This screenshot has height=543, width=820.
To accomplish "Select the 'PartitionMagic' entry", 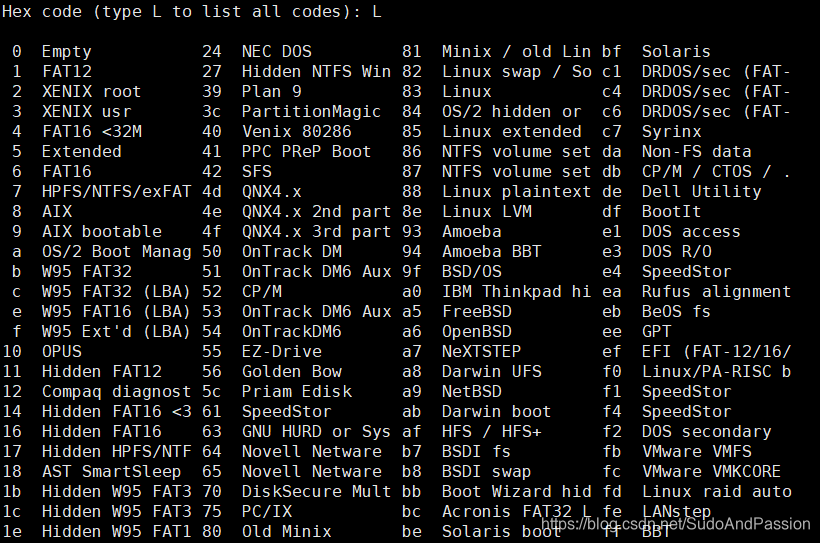I will [311, 111].
